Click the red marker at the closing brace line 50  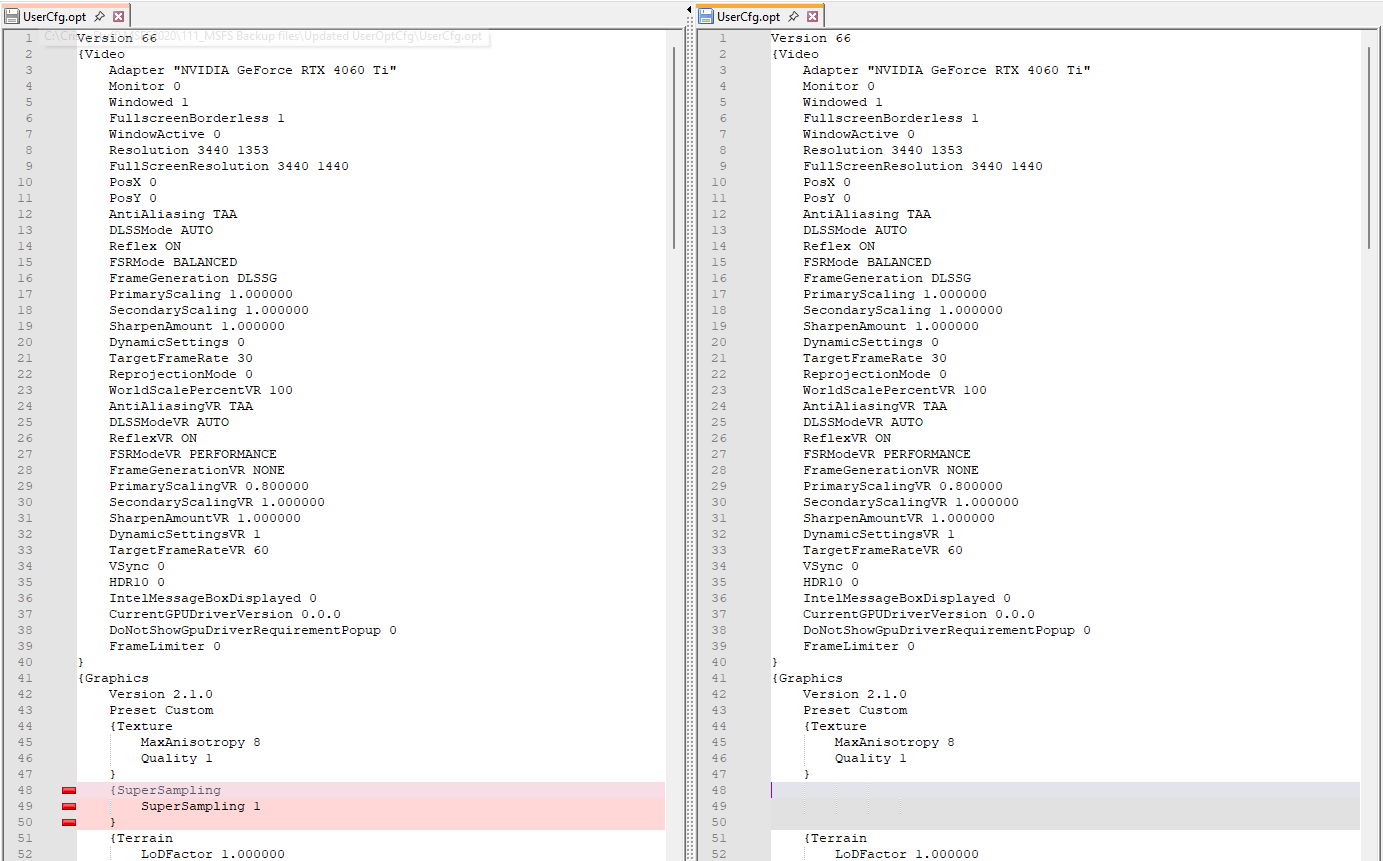[68, 822]
